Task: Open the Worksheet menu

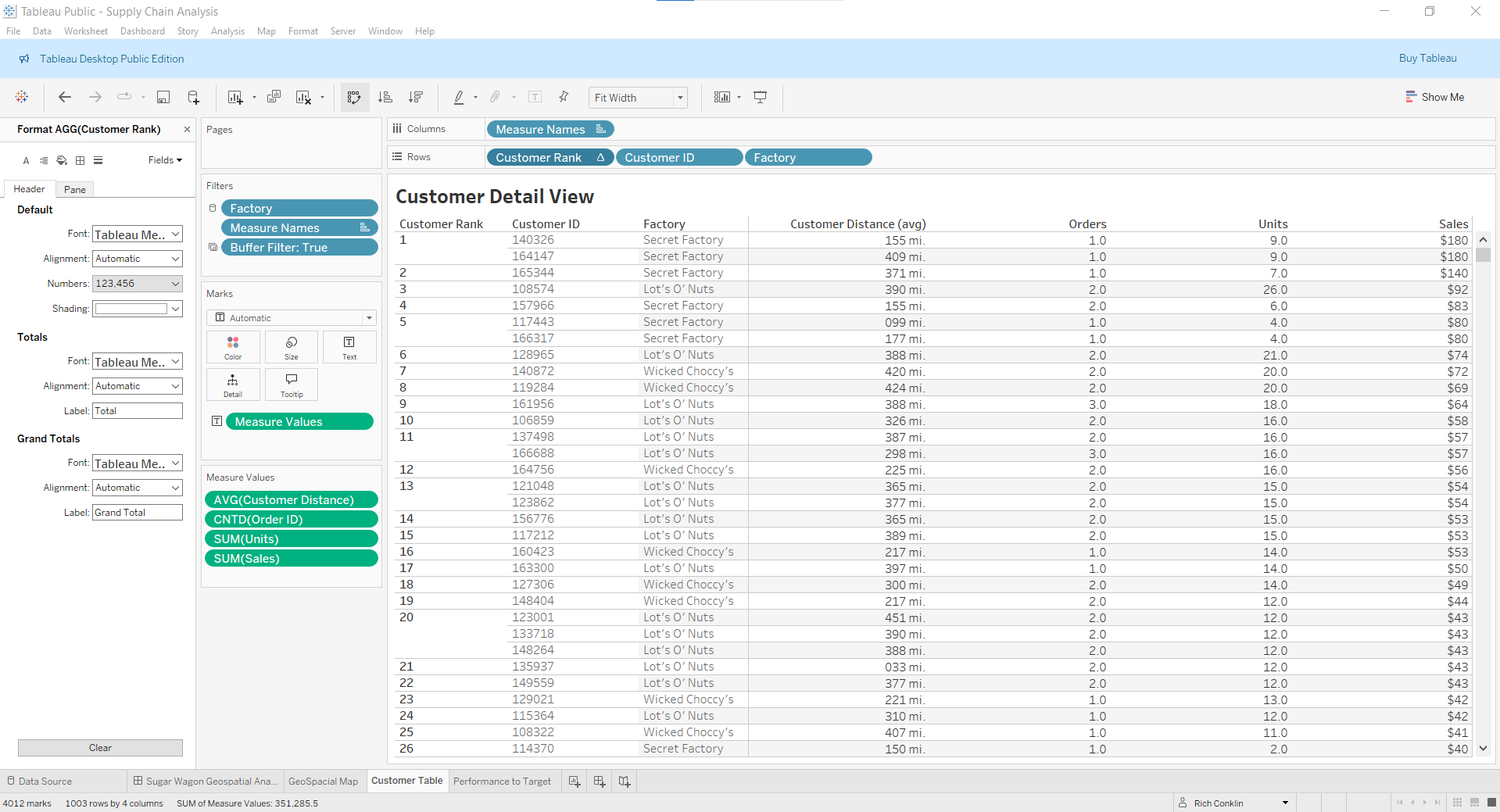Action: [x=86, y=31]
